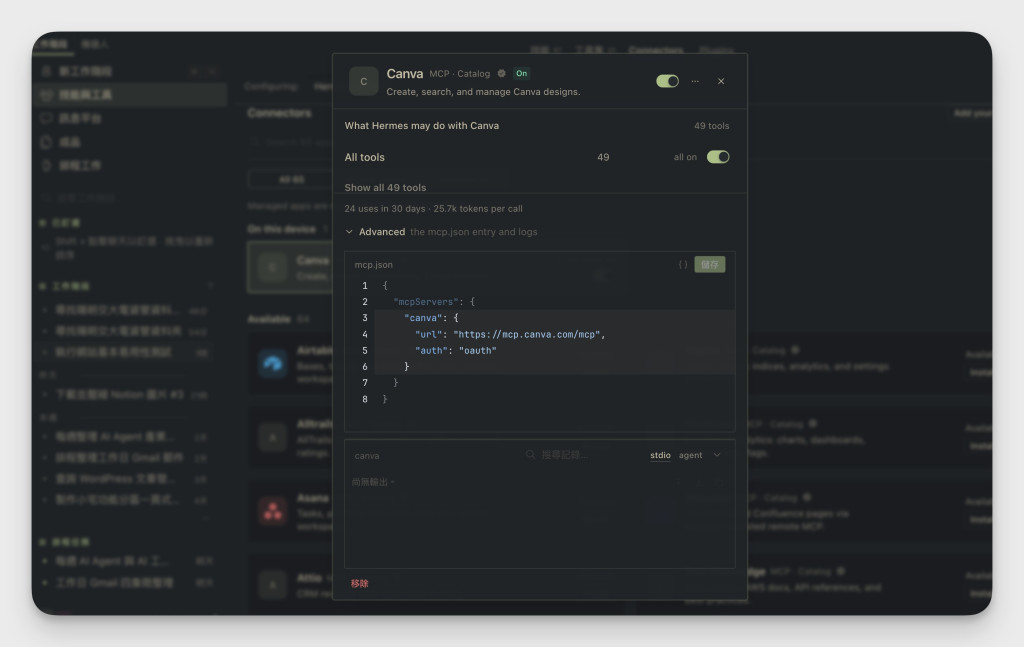This screenshot has width=1024, height=647.
Task: Click the 儲存 save button
Action: pyautogui.click(x=710, y=264)
